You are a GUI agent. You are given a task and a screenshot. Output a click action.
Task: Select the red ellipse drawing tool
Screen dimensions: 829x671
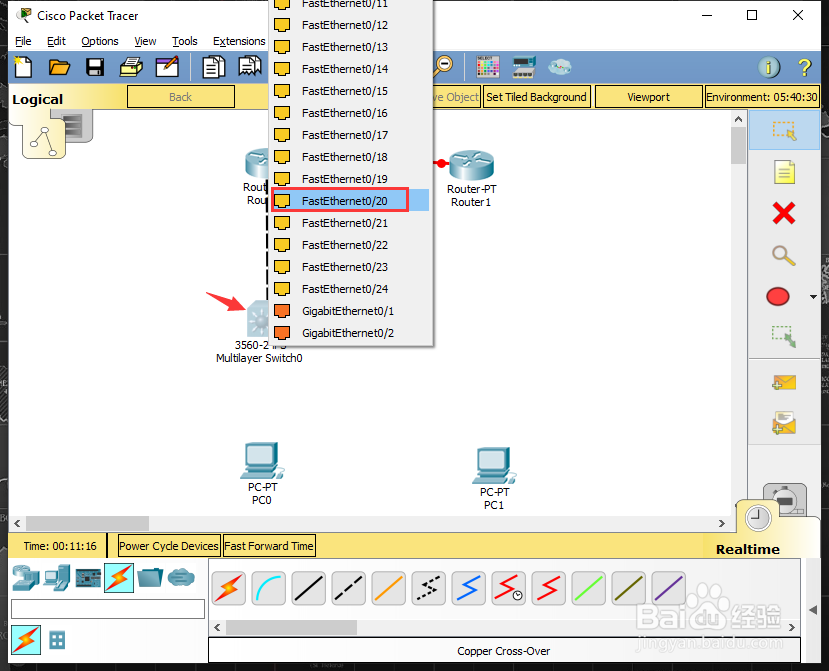pos(778,297)
